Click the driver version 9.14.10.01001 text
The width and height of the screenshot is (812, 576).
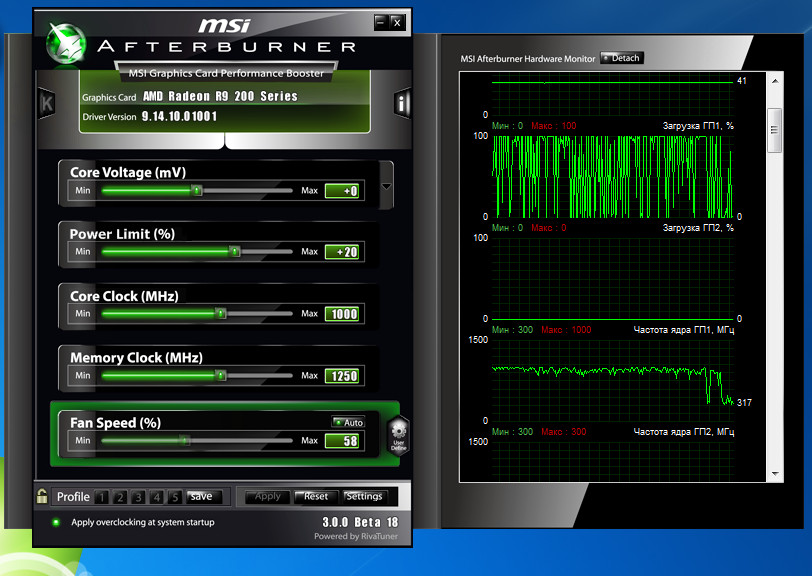click(x=179, y=116)
